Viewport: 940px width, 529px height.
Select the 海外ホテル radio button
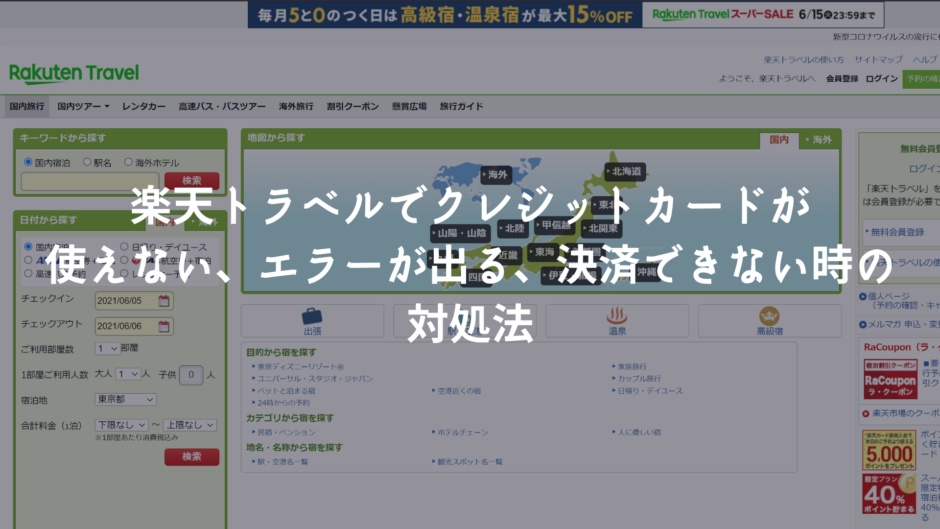tap(128, 162)
